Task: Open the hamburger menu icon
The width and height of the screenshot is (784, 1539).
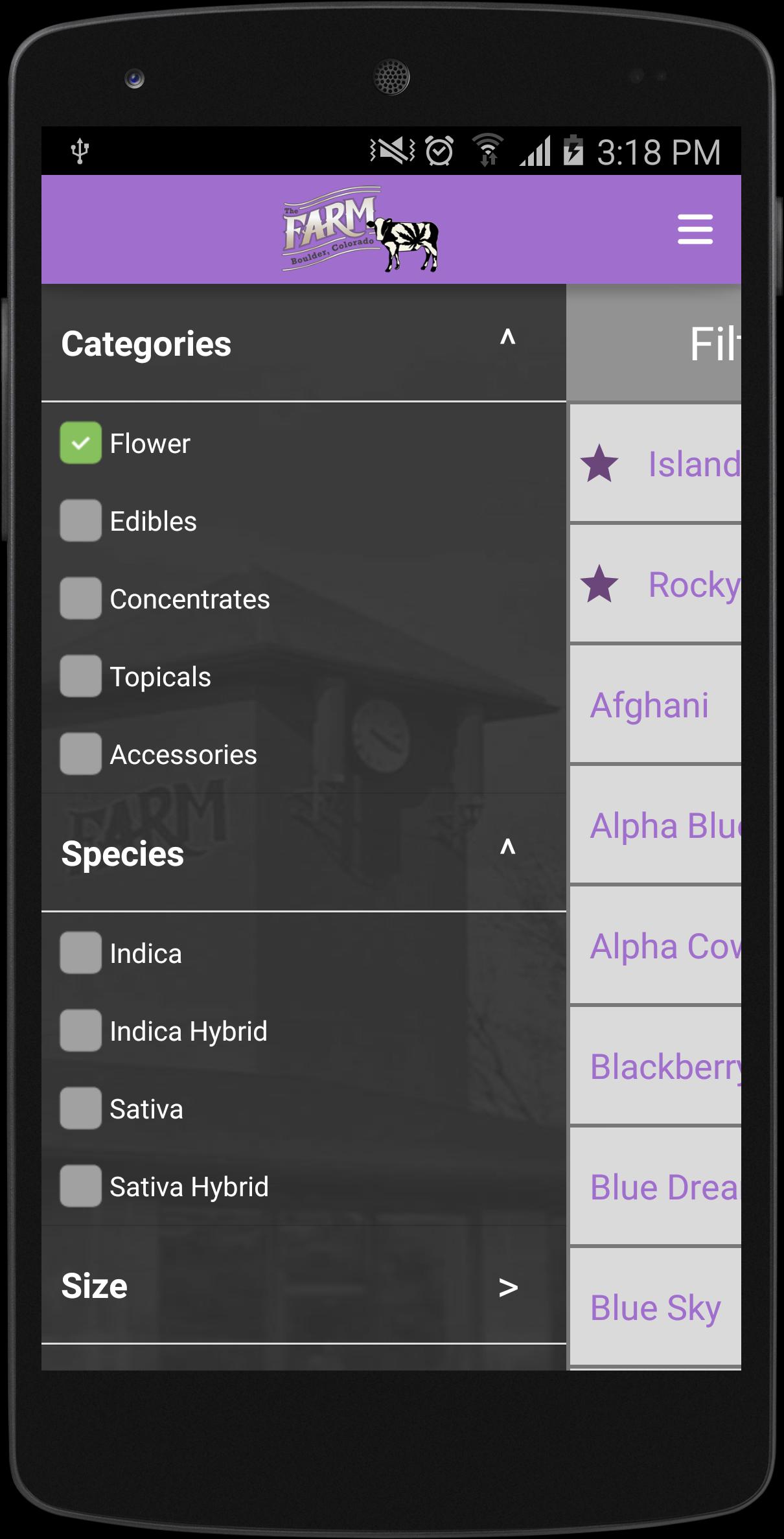Action: [695, 229]
